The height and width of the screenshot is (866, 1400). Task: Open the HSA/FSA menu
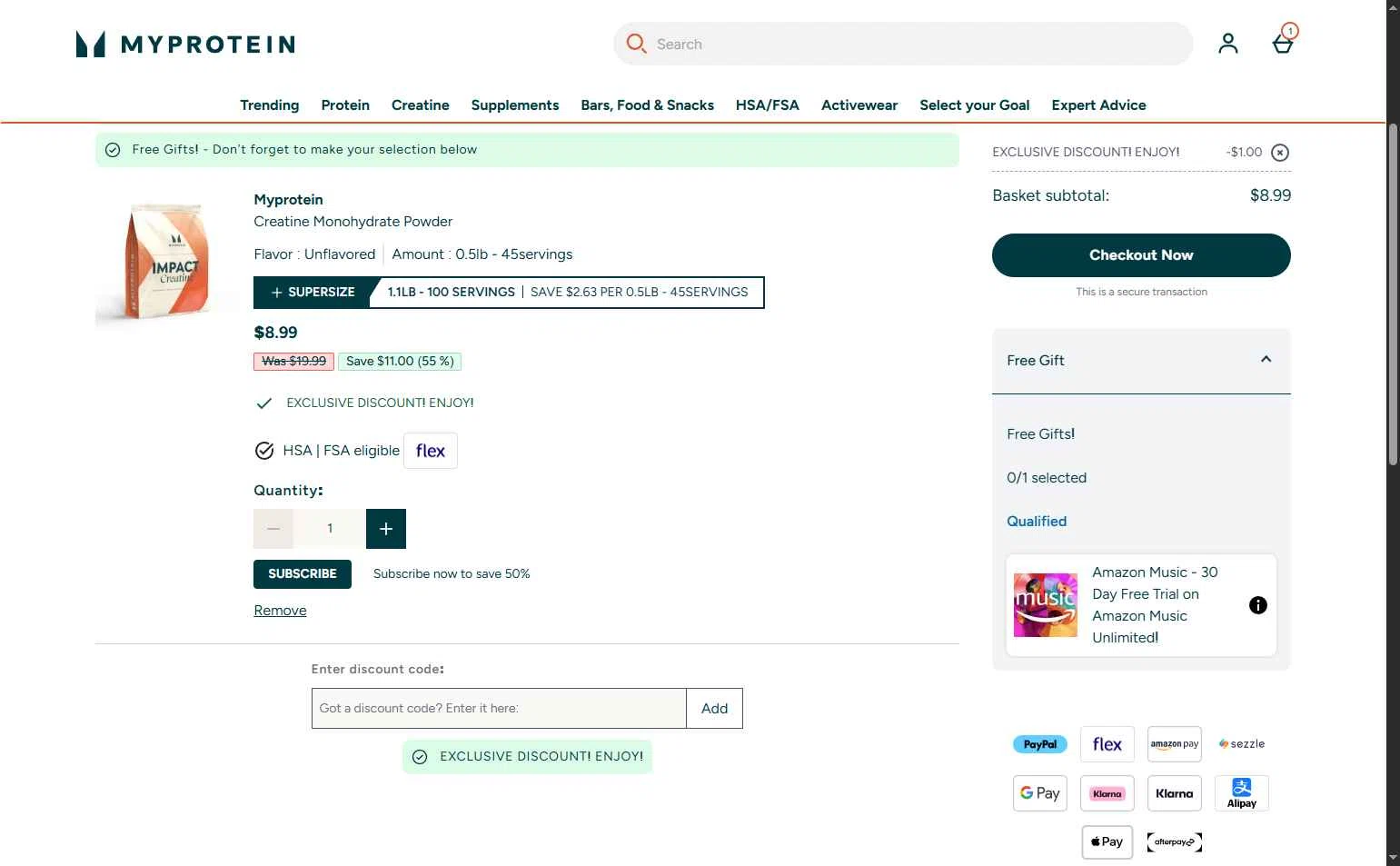768,105
